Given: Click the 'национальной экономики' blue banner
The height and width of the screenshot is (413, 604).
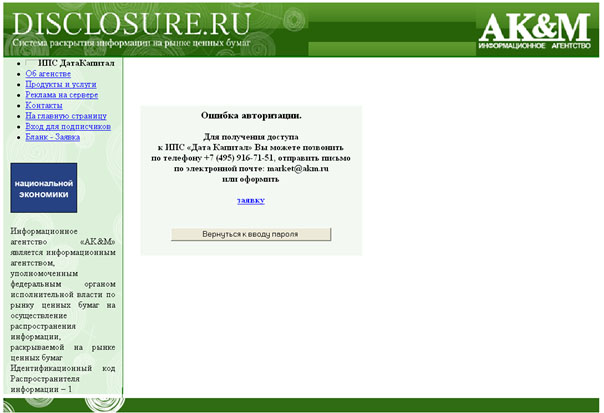Looking at the screenshot, I should [x=44, y=188].
